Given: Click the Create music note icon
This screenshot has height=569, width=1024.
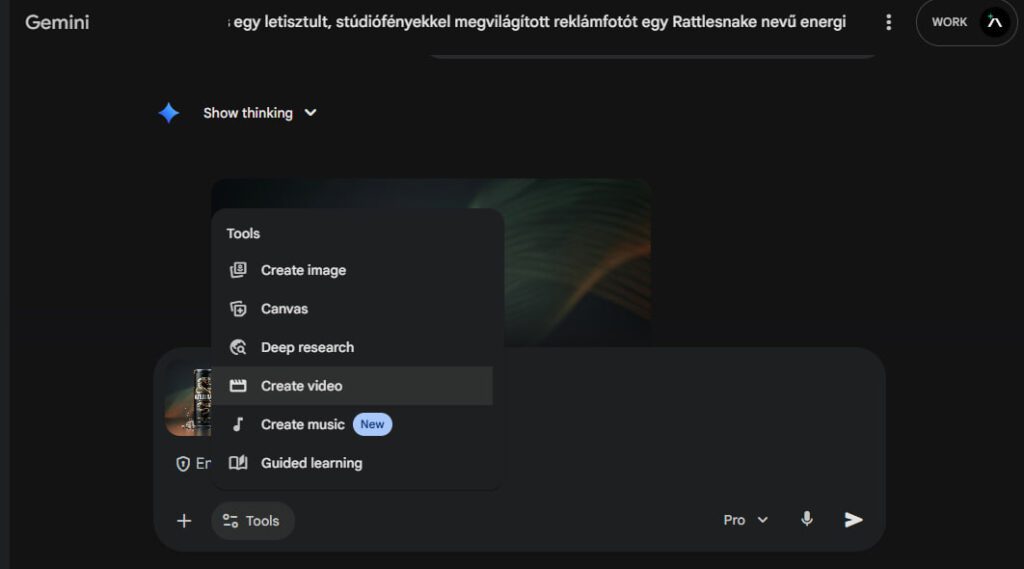Looking at the screenshot, I should point(238,424).
